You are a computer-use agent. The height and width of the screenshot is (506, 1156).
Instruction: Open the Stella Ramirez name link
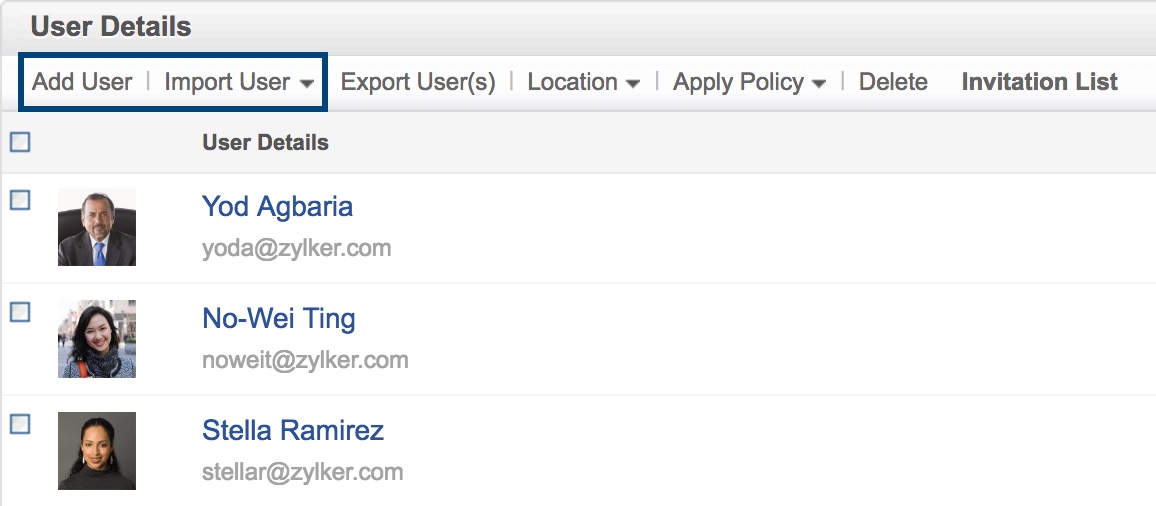[292, 431]
